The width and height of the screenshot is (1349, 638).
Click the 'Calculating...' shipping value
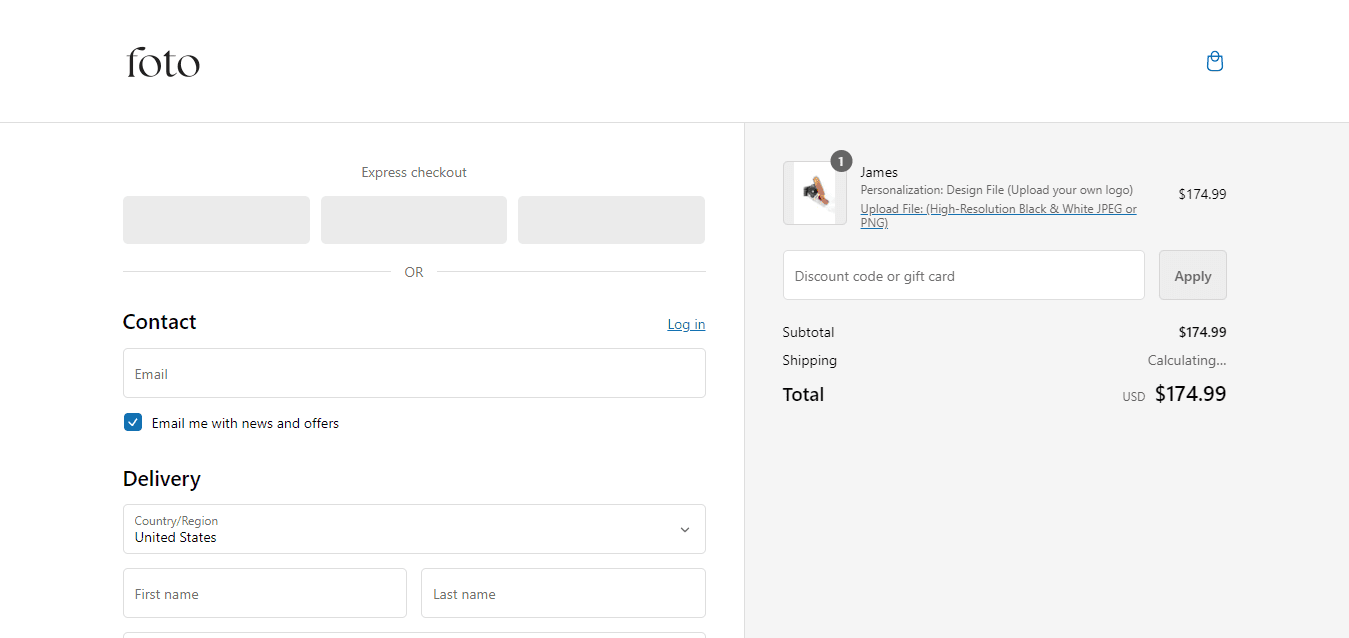(1187, 360)
